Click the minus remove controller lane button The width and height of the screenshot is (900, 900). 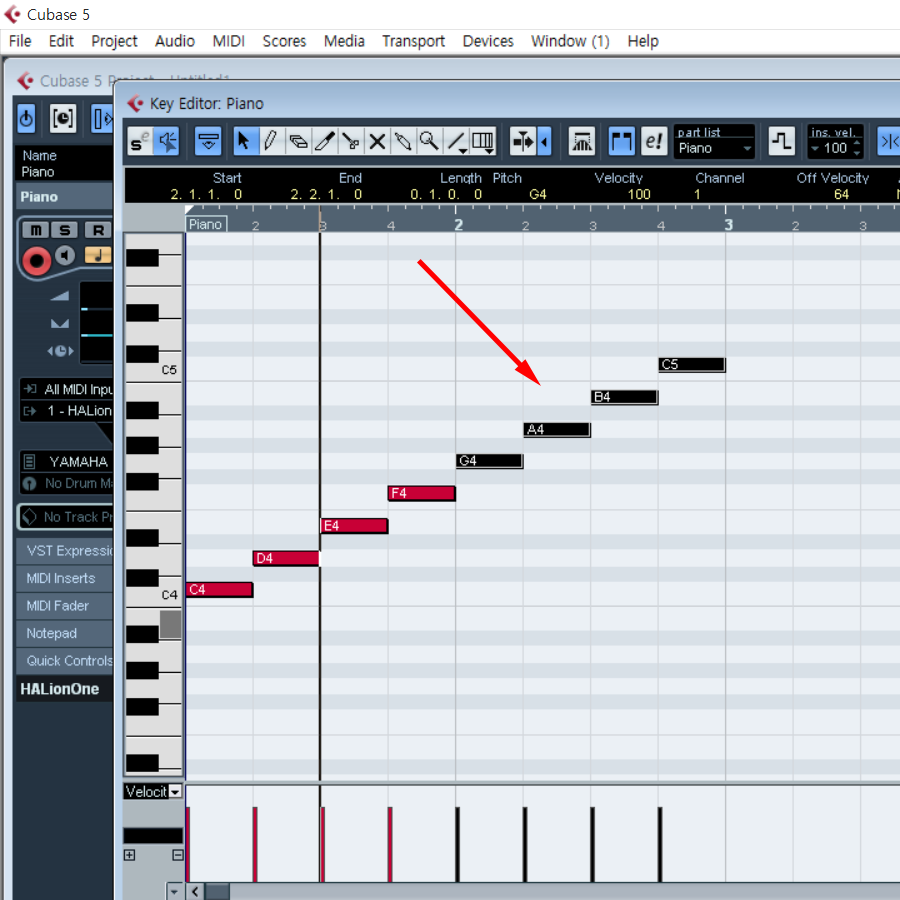(x=178, y=855)
